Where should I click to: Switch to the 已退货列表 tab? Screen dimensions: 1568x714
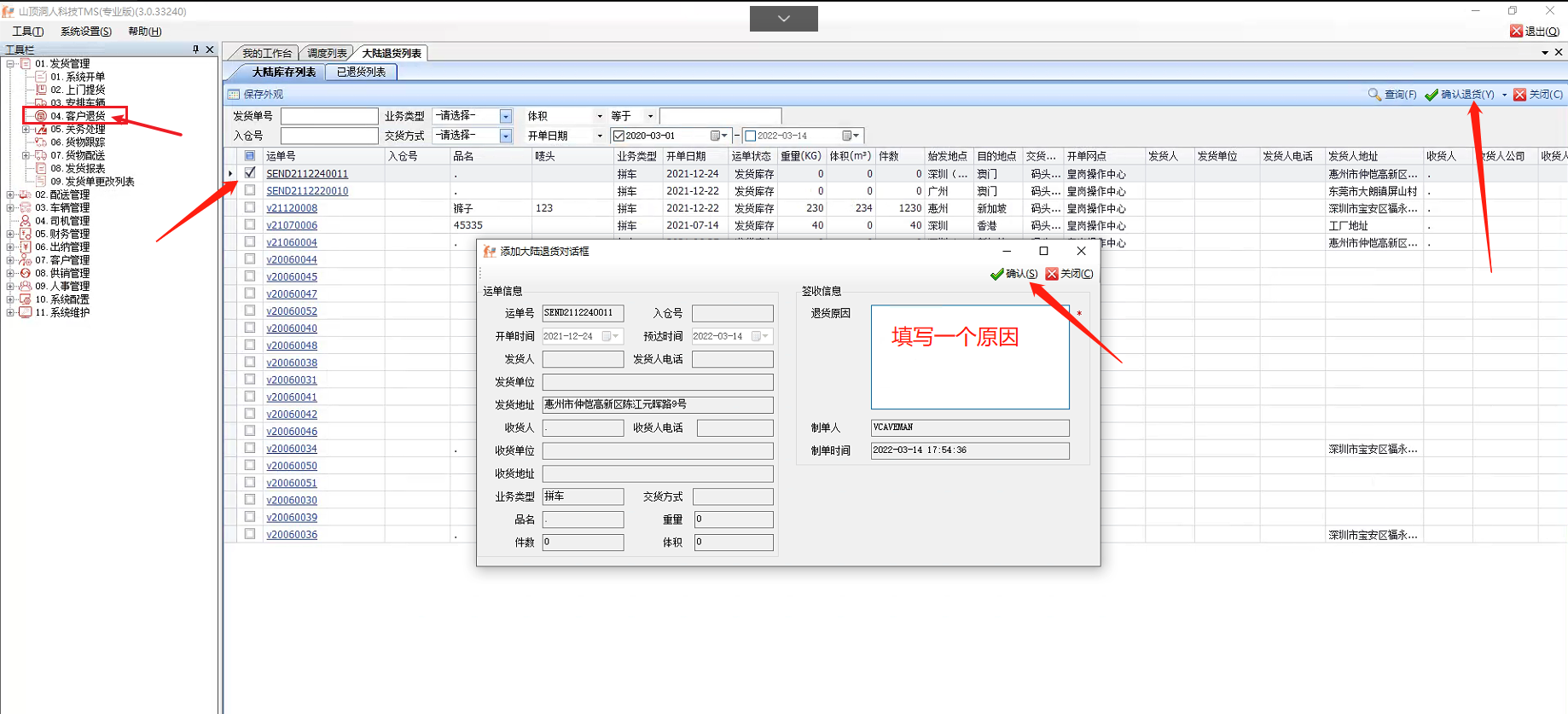coord(361,73)
